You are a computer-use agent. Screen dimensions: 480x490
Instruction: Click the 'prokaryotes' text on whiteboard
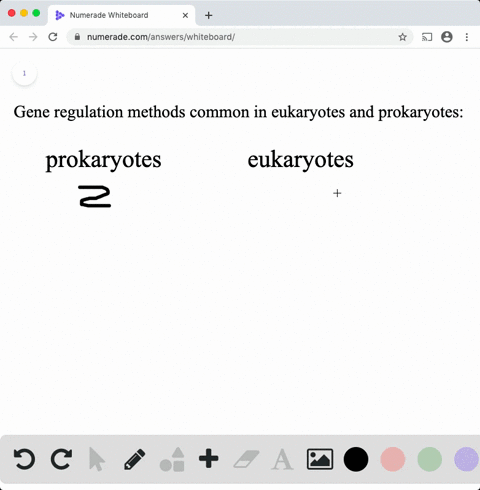103,161
